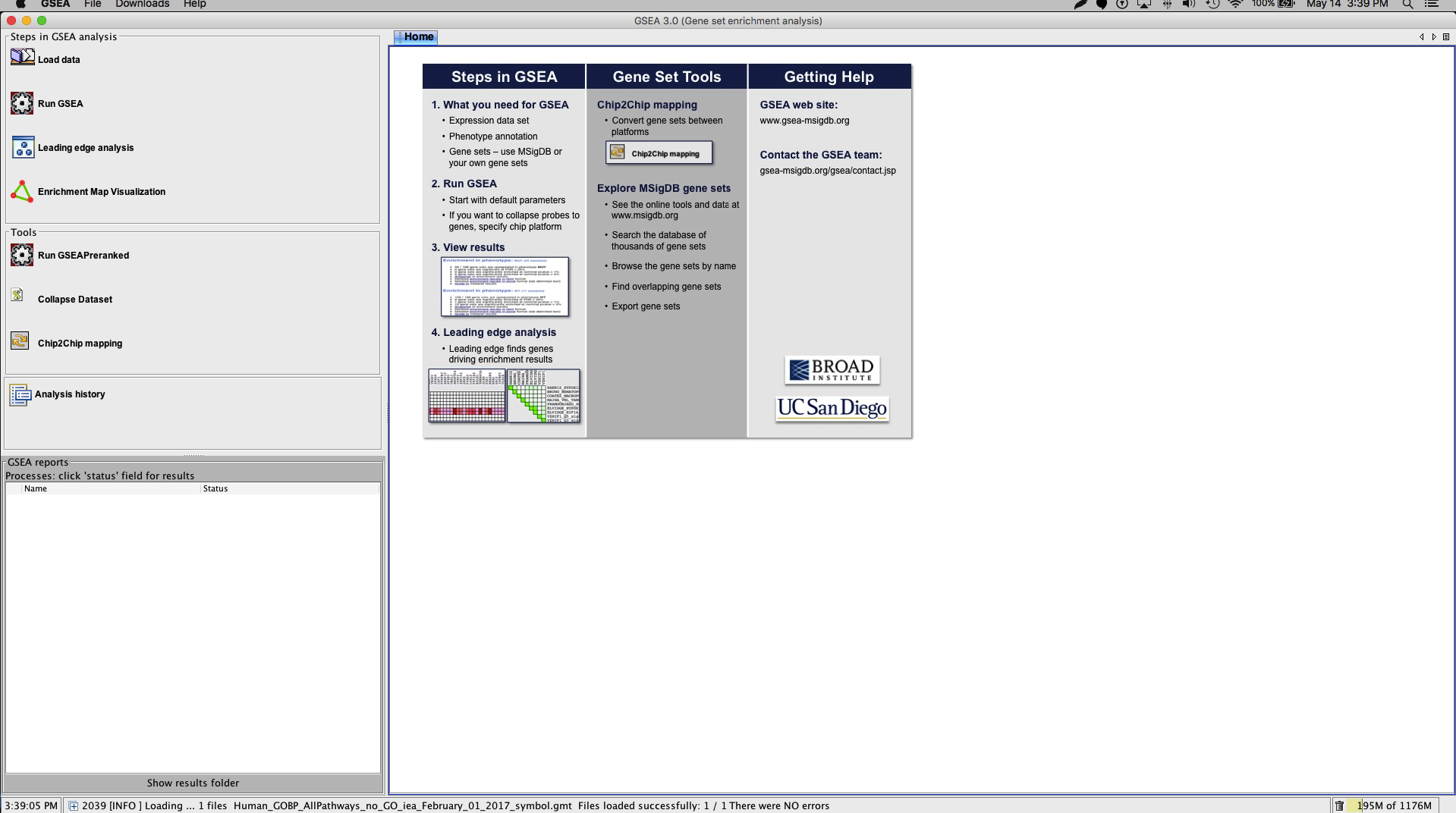This screenshot has width=1456, height=813.
Task: Click the Load data label
Action: tap(59, 60)
